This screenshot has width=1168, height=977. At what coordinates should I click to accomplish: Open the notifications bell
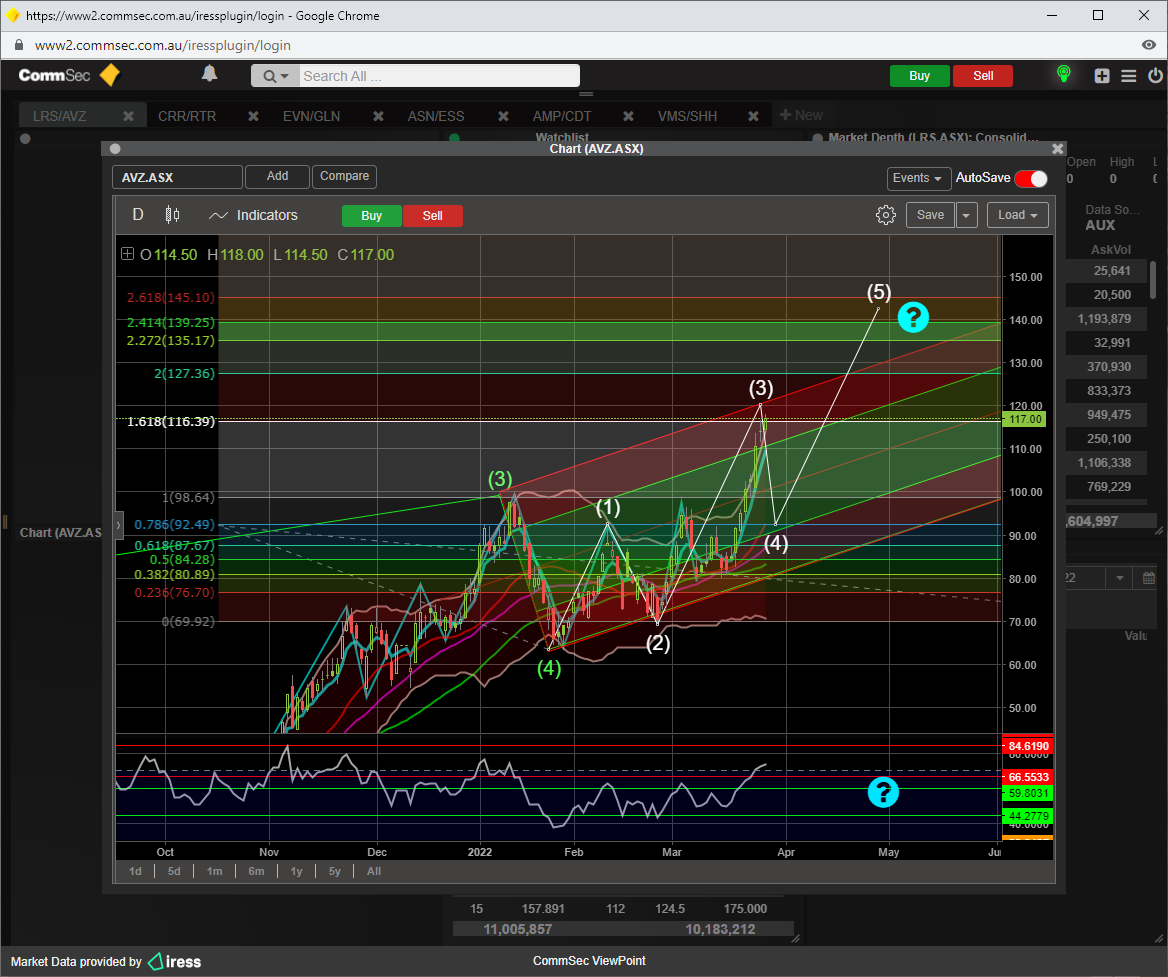pos(209,74)
